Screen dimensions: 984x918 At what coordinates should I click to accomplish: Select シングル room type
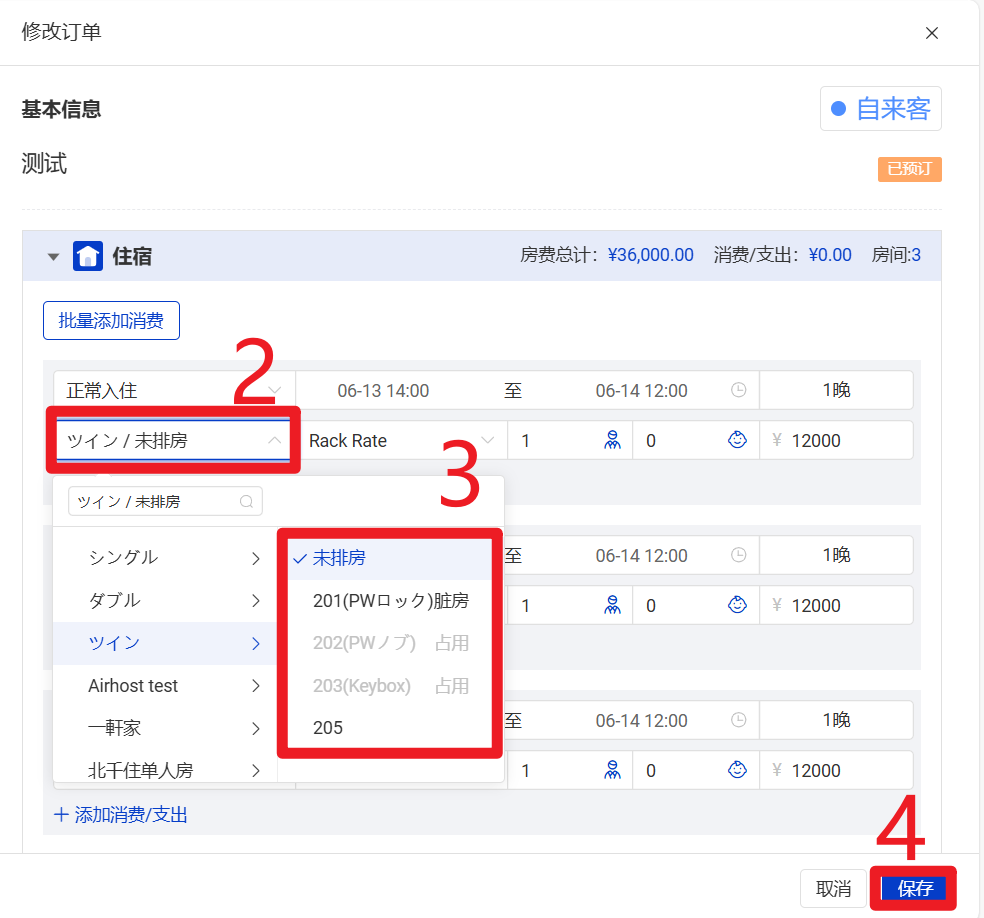[x=123, y=558]
